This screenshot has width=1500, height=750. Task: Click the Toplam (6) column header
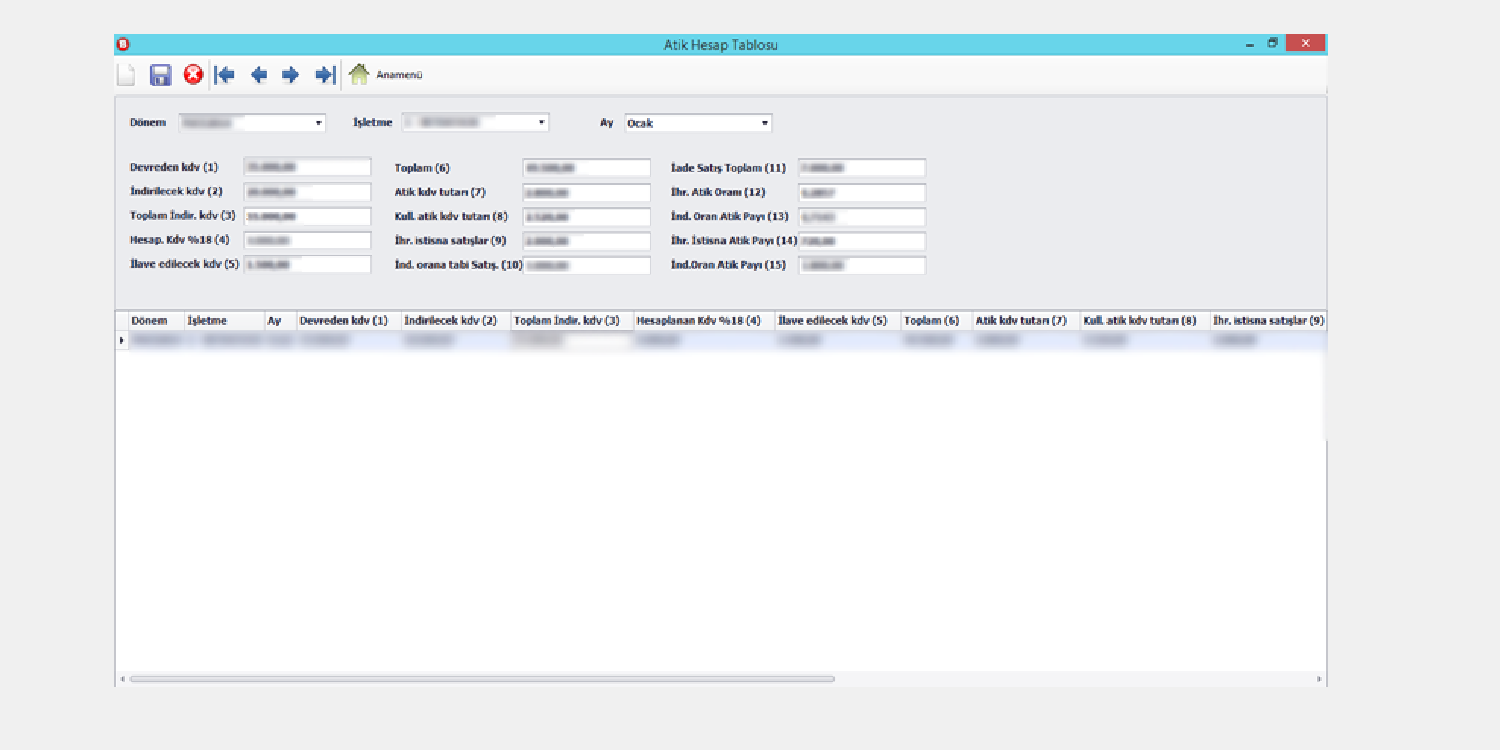[931, 321]
